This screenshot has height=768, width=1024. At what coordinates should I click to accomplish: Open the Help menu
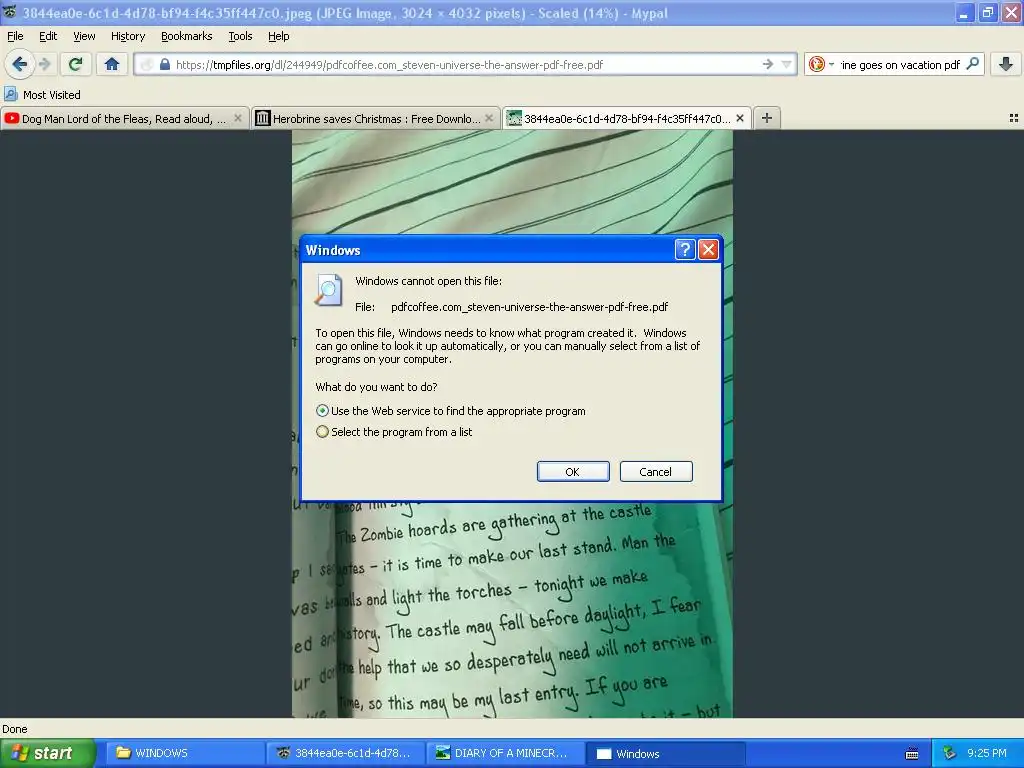(279, 36)
